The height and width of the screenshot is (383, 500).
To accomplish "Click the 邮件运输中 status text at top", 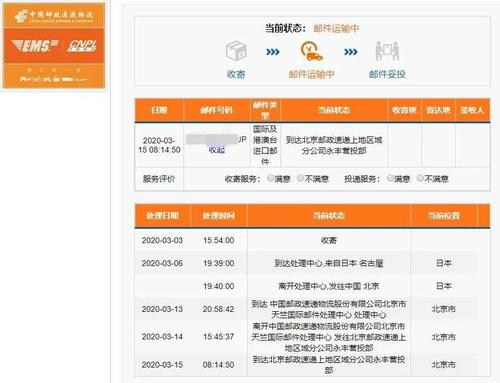I will tap(336, 29).
